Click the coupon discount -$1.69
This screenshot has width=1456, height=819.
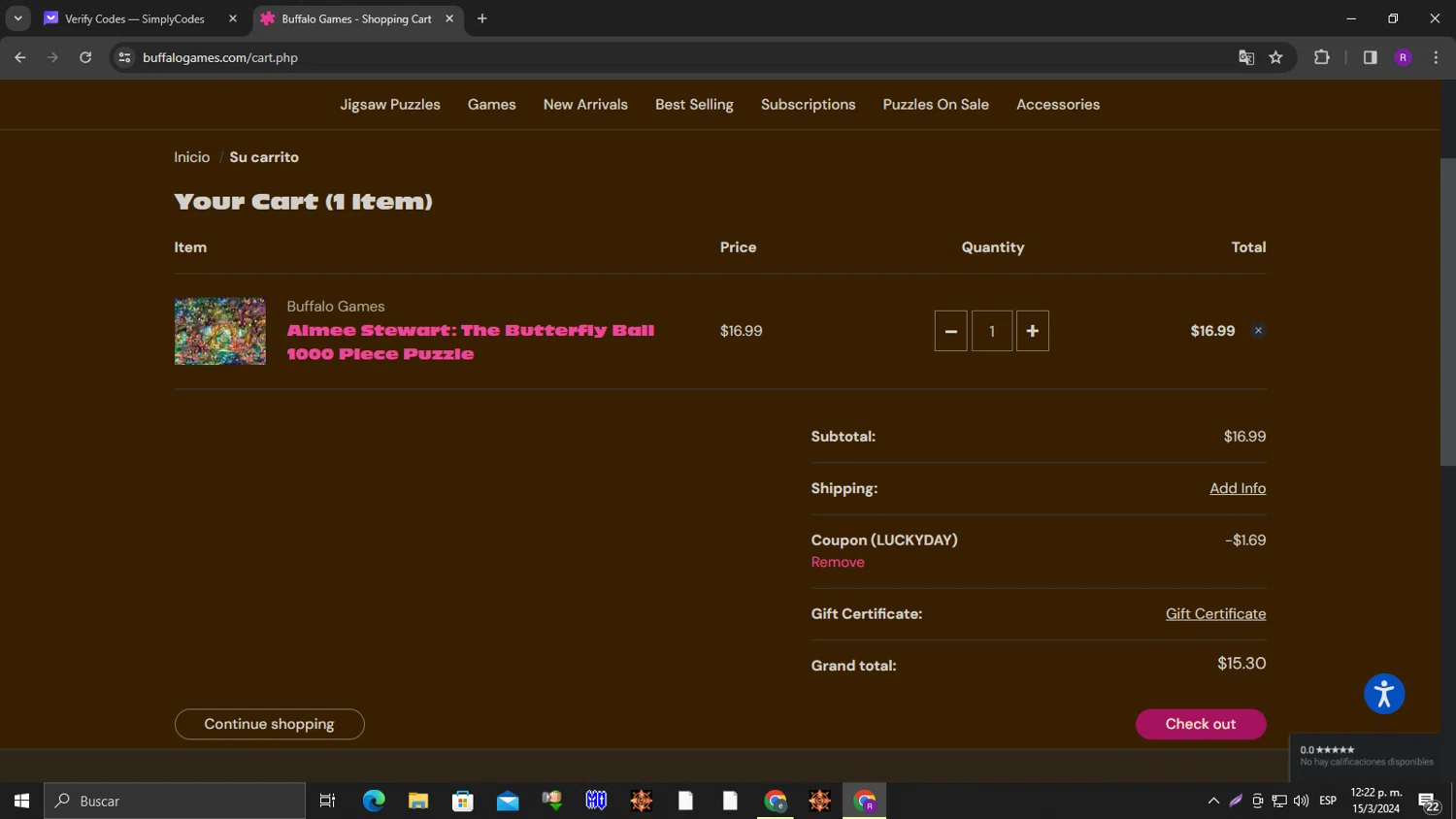pyautogui.click(x=1245, y=540)
